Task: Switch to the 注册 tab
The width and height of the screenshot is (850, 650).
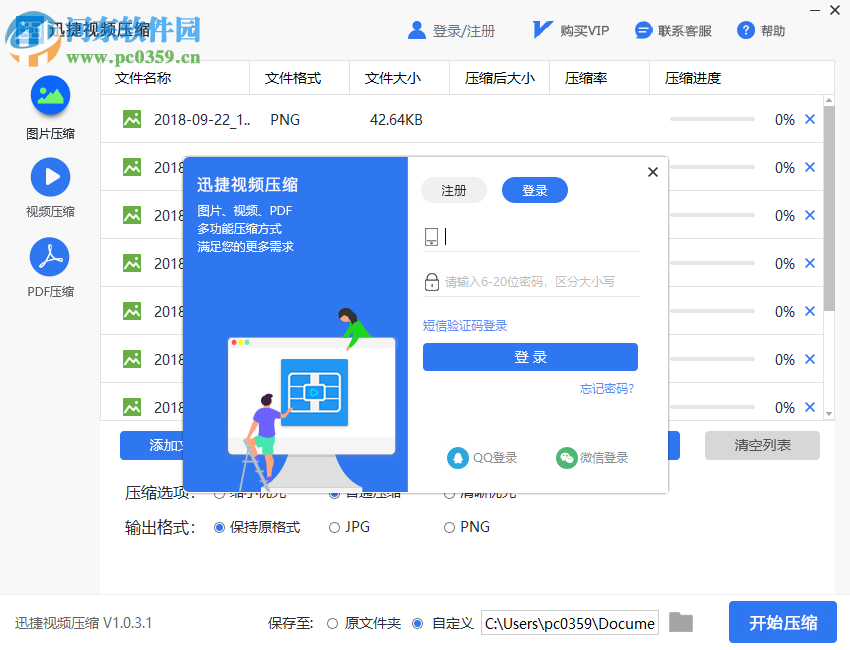Action: [453, 190]
